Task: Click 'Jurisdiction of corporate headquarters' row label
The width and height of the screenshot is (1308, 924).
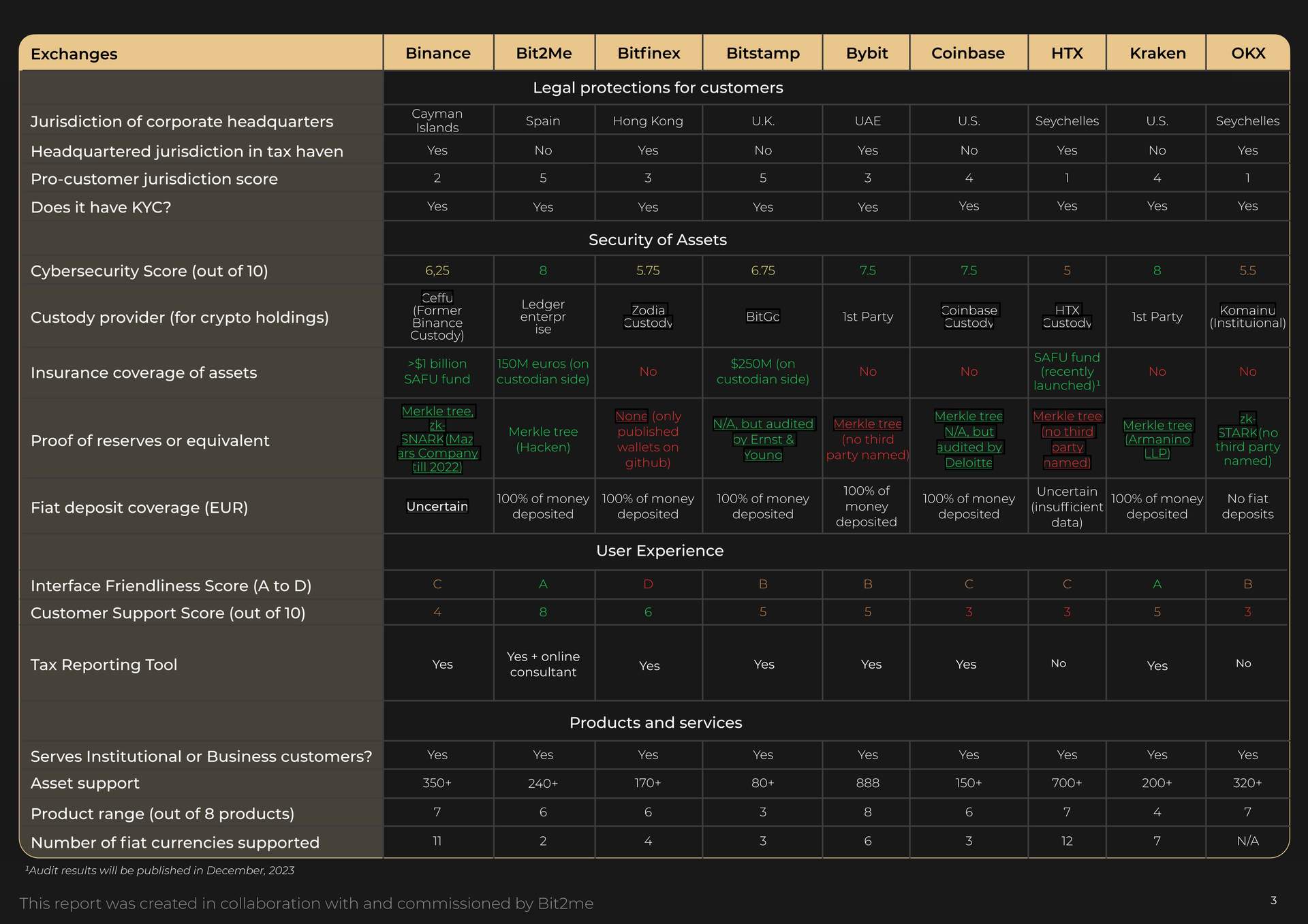Action: coord(182,121)
